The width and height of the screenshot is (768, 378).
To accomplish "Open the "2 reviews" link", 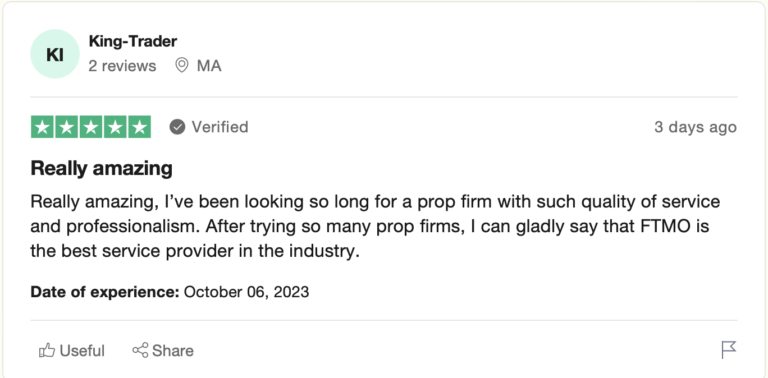I will 122,66.
